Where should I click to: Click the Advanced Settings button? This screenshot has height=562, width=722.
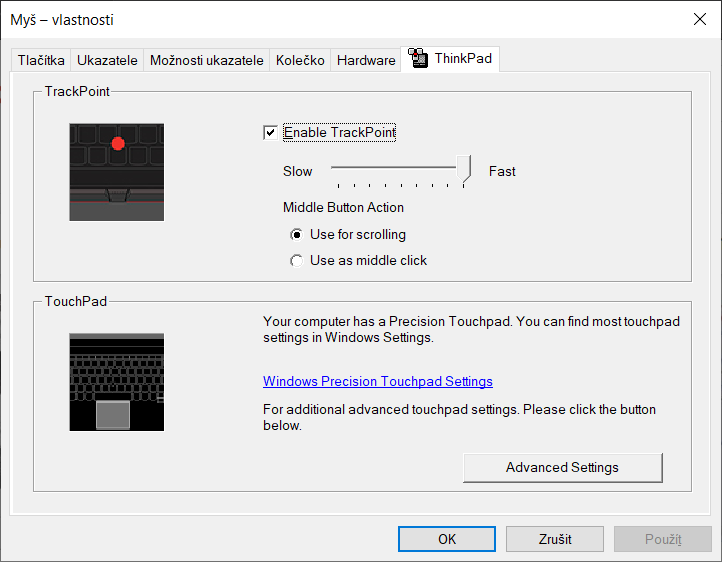pyautogui.click(x=562, y=467)
